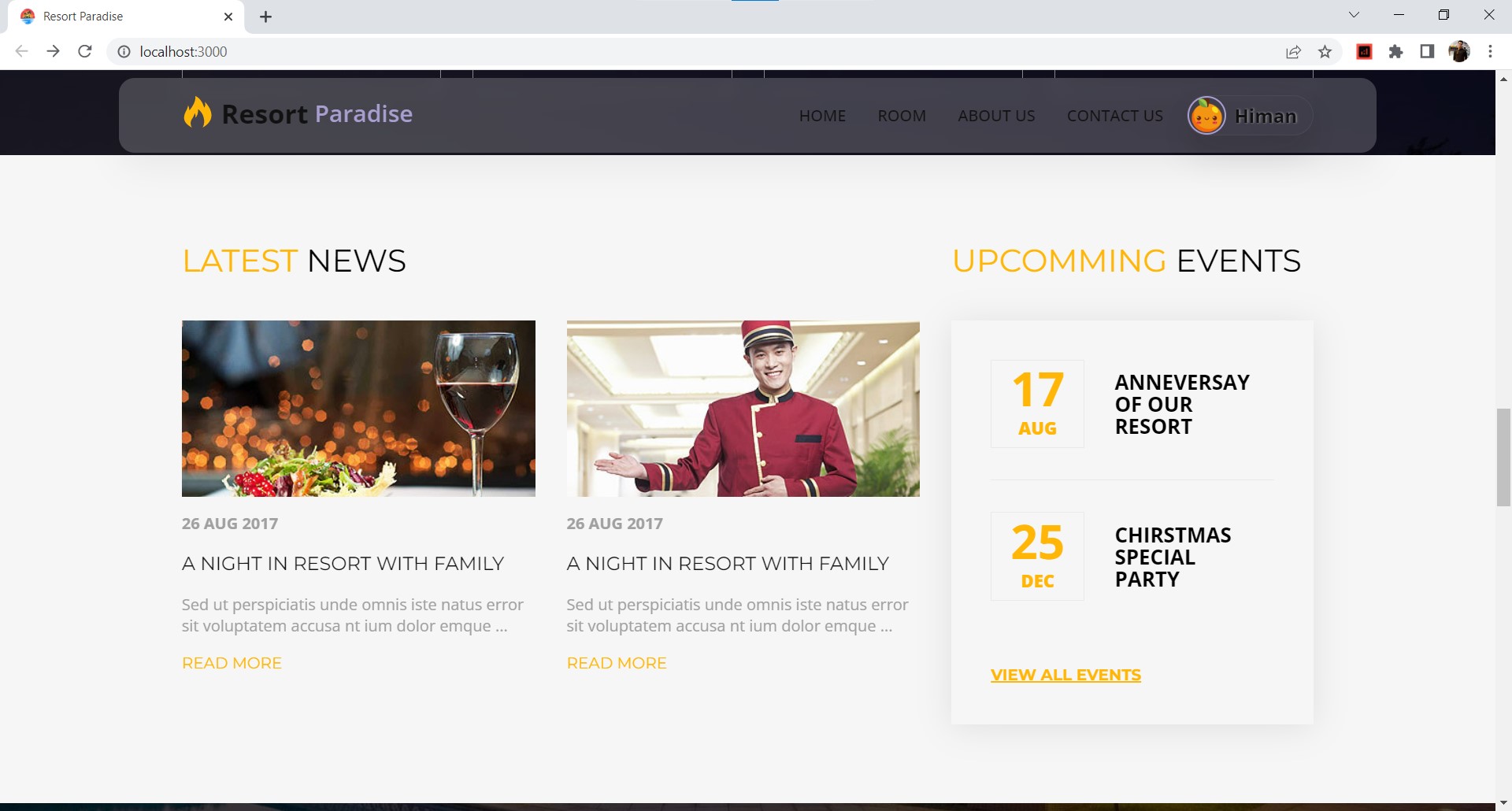
Task: Click first article title under wine image
Action: 343,564
